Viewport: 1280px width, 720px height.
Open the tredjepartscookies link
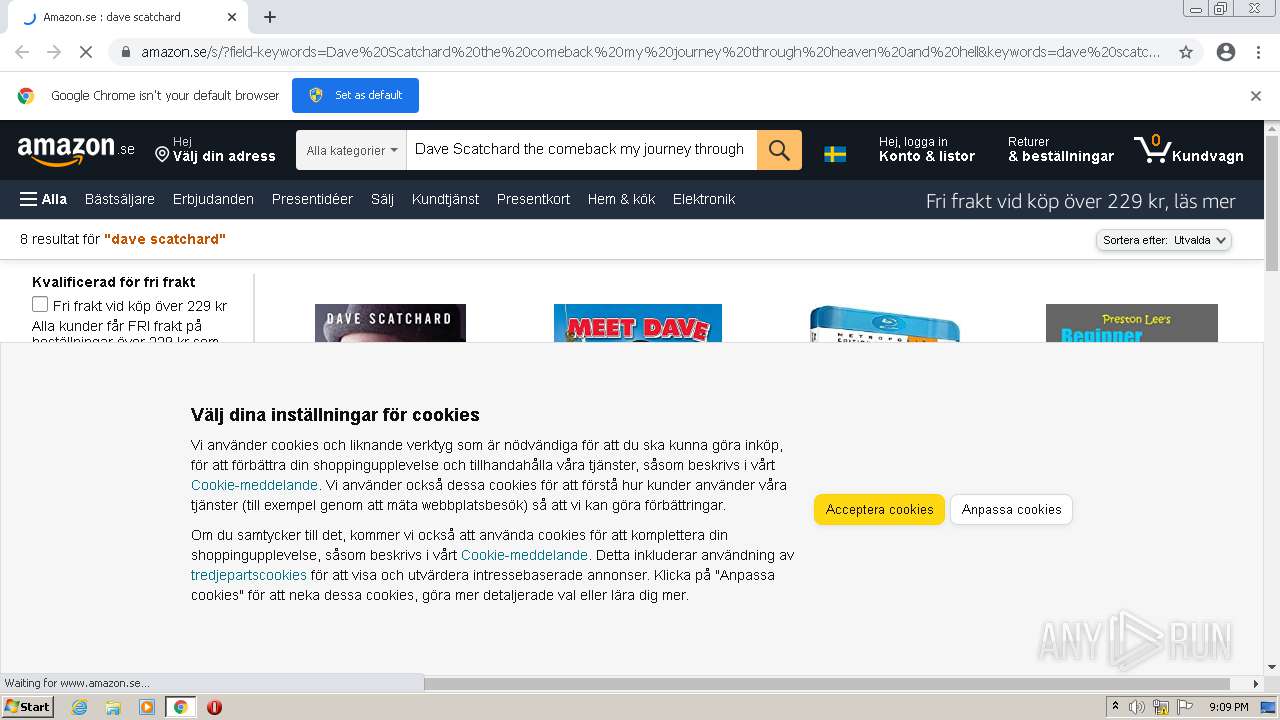(x=249, y=575)
